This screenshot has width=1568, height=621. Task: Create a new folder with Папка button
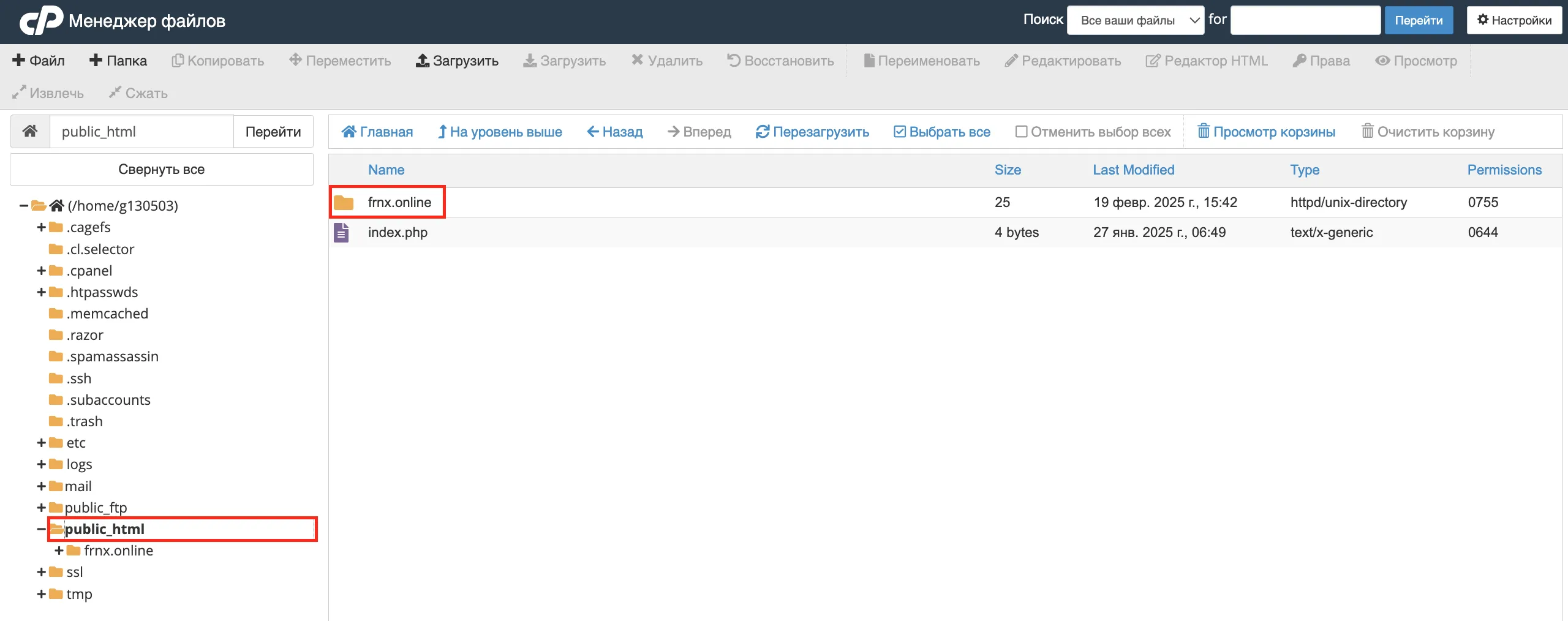pyautogui.click(x=118, y=61)
